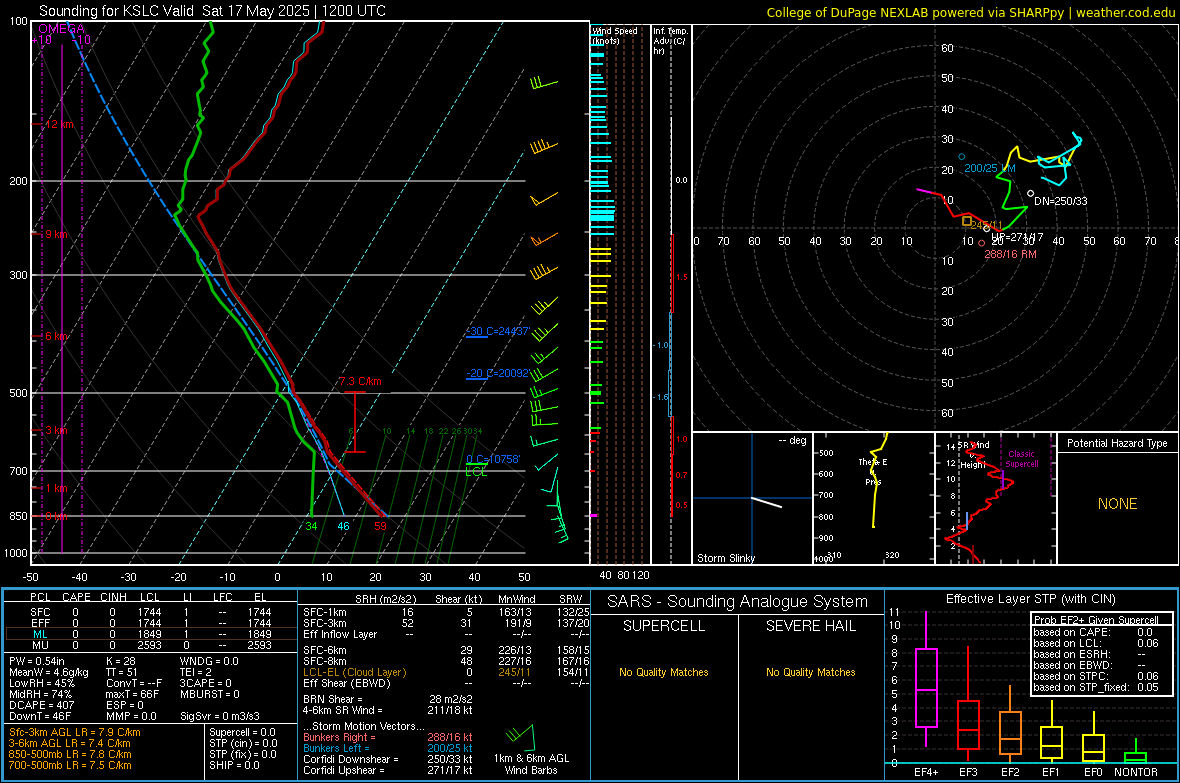Select the MU parcel row
1180x783 pixels.
[x=151, y=645]
